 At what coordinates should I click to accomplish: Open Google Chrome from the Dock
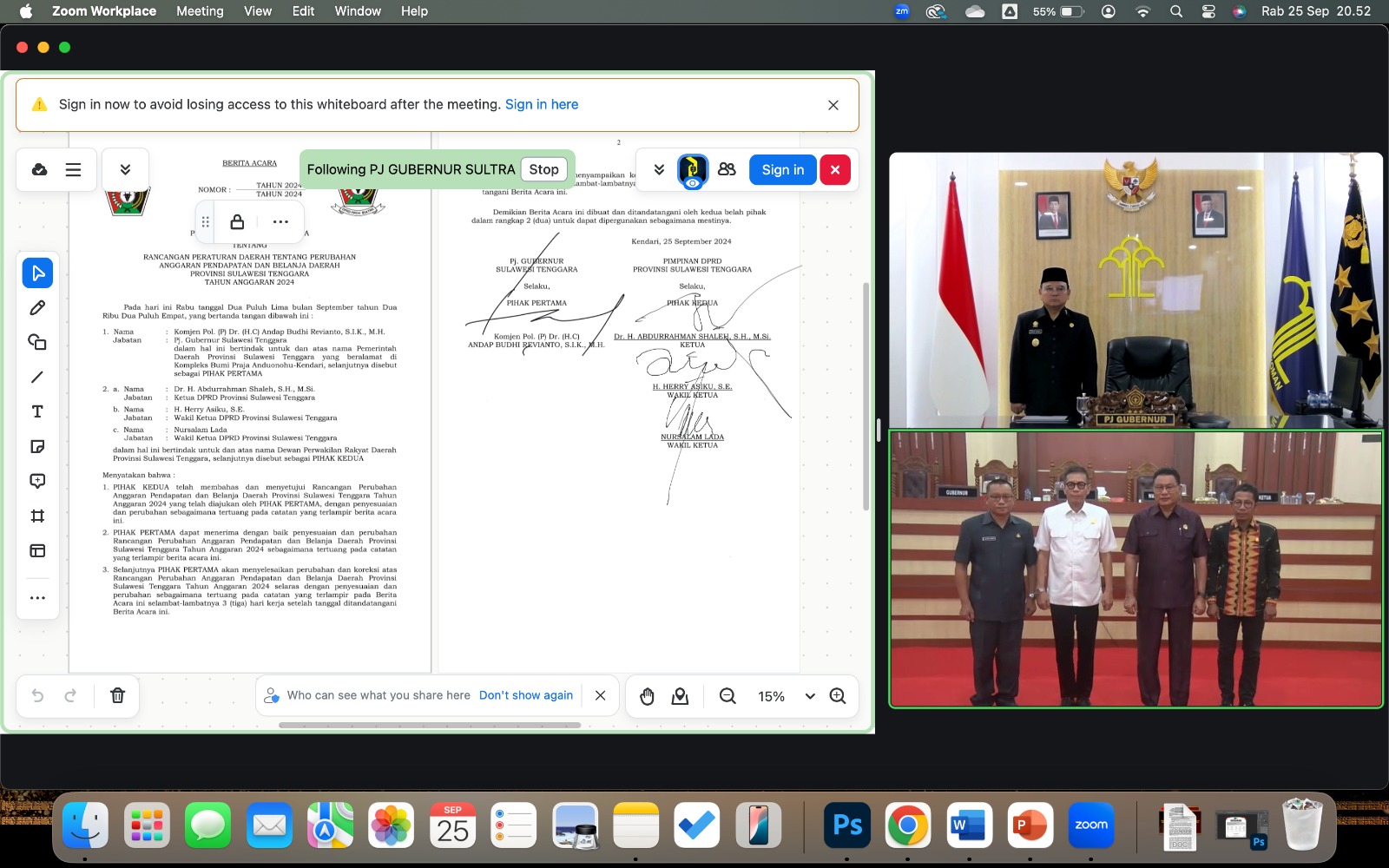click(908, 825)
